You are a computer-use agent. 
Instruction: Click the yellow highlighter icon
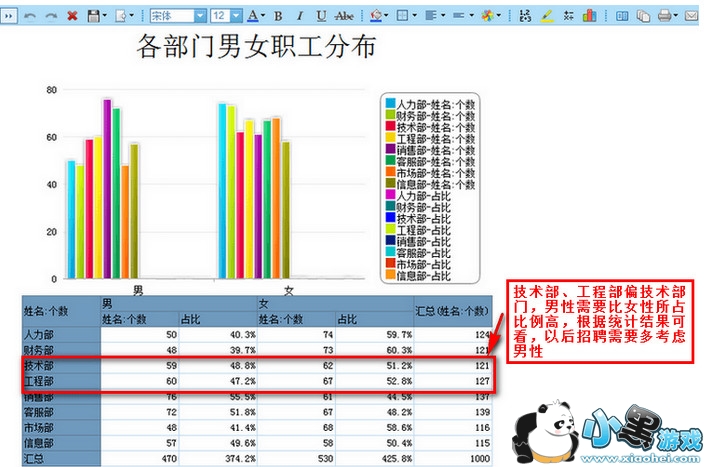[547, 16]
